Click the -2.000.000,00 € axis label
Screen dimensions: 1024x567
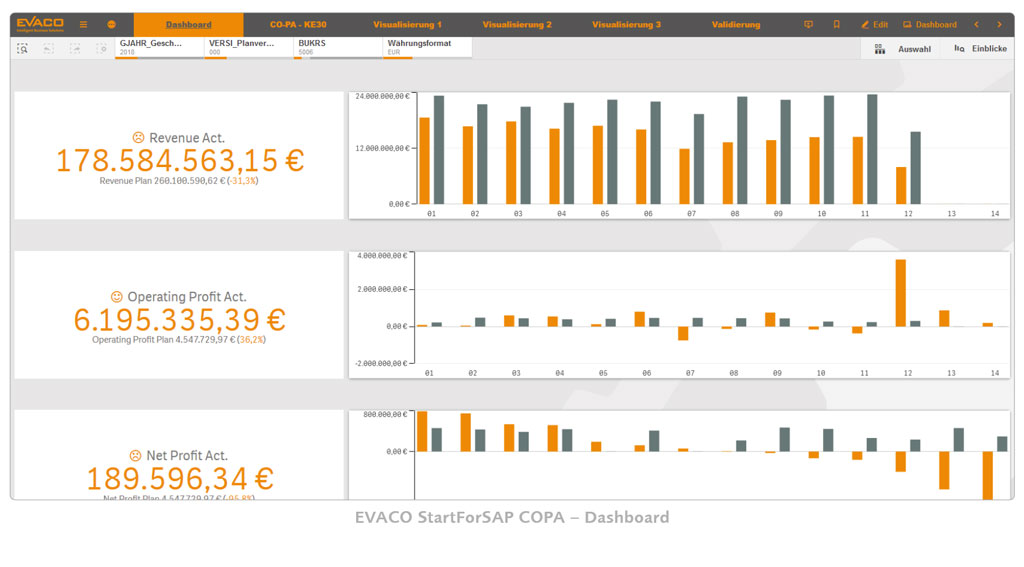pos(381,363)
